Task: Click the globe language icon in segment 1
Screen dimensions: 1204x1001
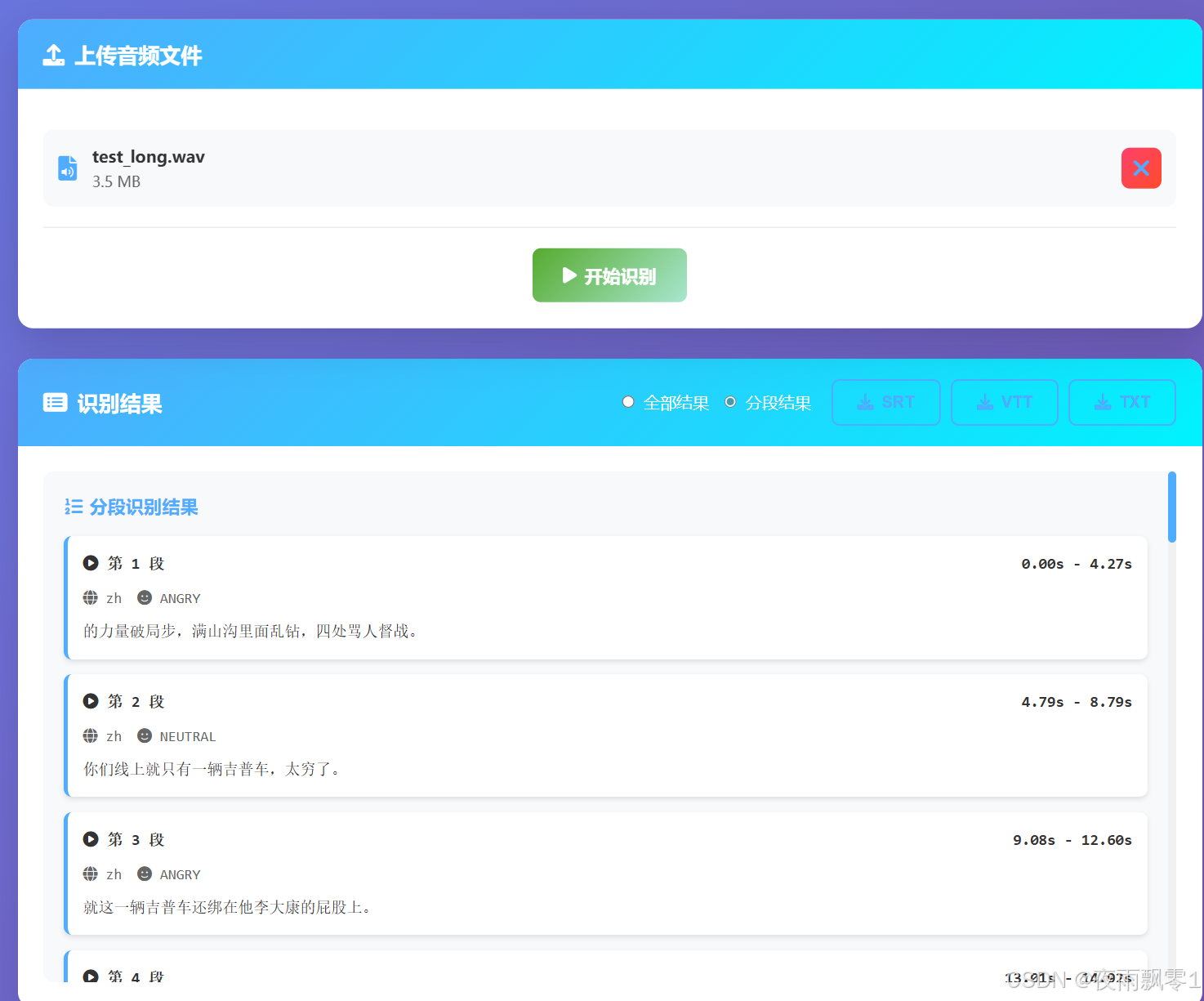Action: [91, 598]
